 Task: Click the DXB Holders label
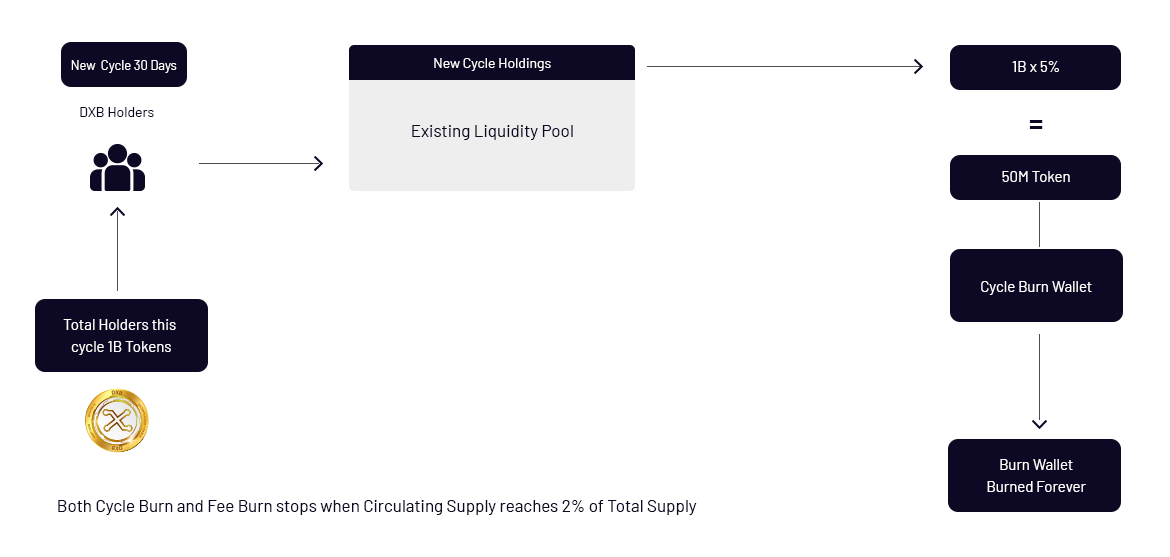pyautogui.click(x=116, y=112)
